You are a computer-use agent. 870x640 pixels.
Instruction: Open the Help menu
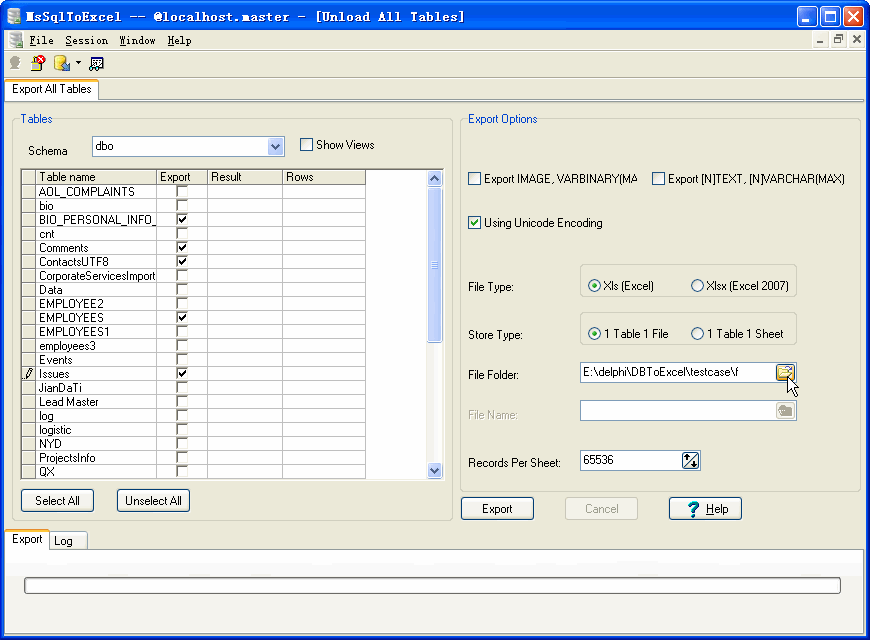(179, 41)
